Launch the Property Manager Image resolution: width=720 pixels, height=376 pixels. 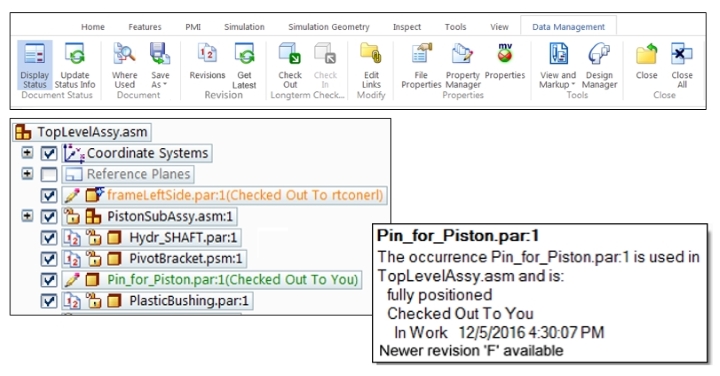(x=462, y=65)
